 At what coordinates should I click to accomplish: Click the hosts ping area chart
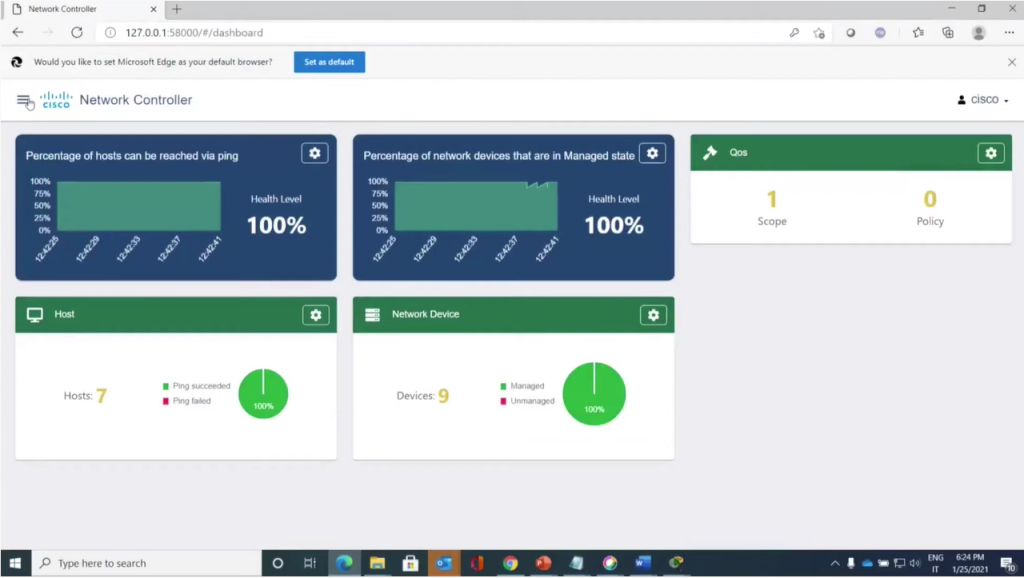pyautogui.click(x=138, y=206)
